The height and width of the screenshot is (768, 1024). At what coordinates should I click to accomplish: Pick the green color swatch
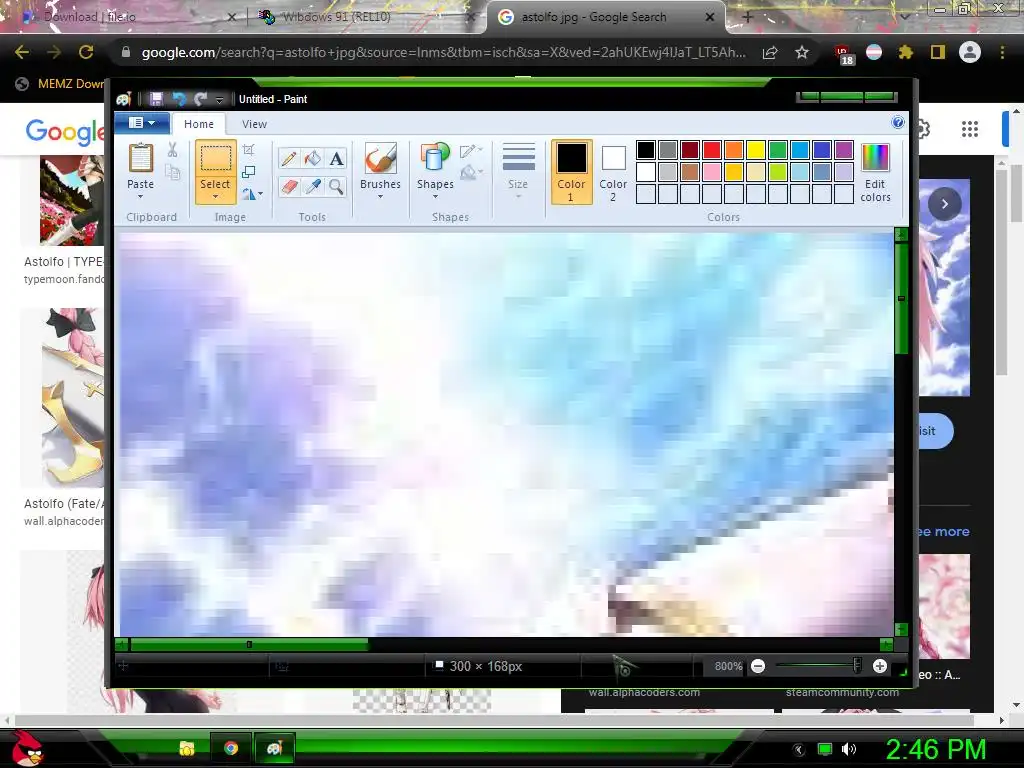coord(778,150)
